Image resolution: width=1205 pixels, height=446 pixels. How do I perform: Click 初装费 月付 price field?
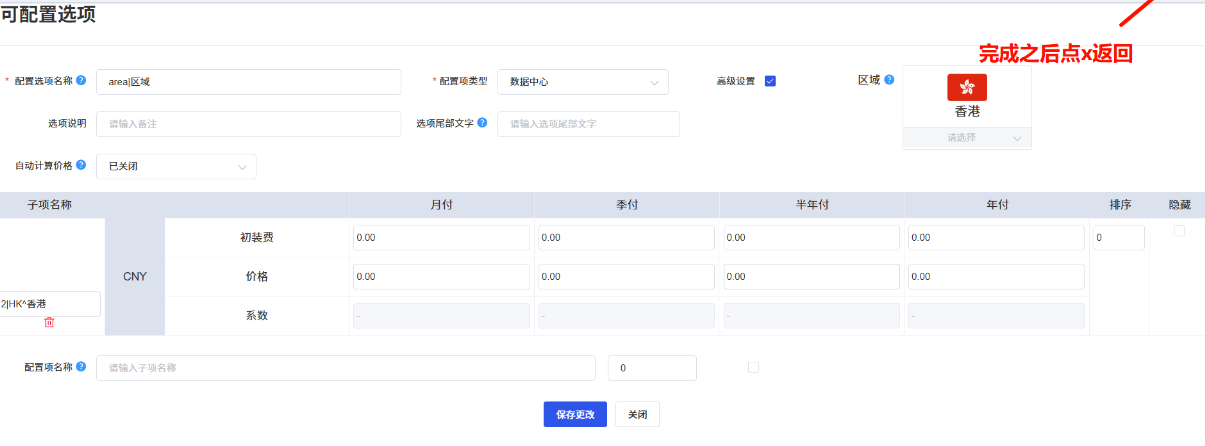click(x=441, y=238)
